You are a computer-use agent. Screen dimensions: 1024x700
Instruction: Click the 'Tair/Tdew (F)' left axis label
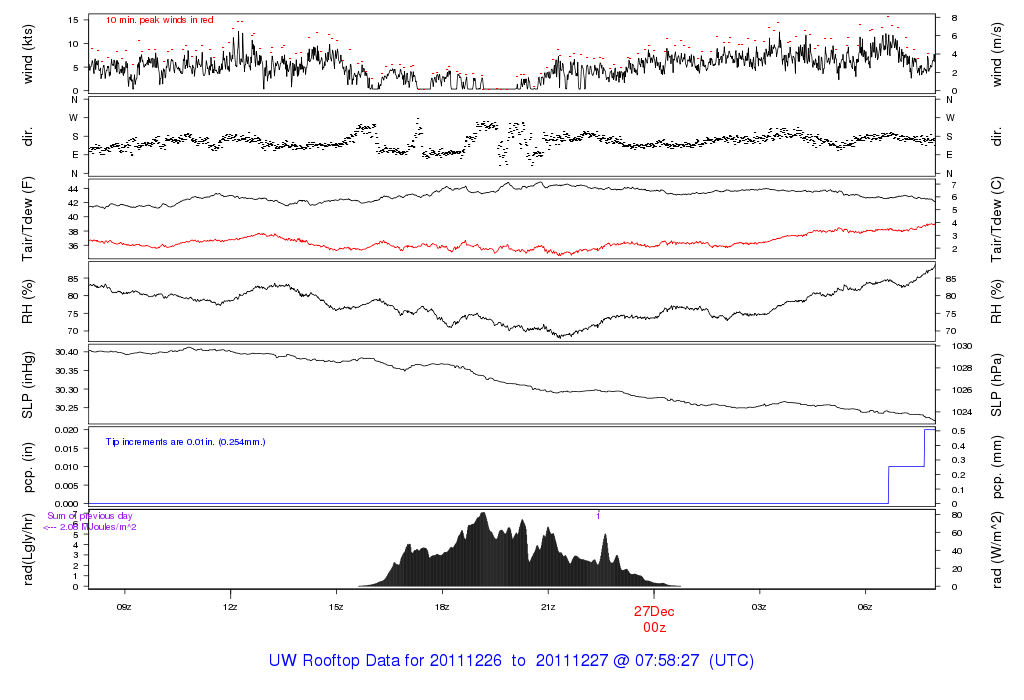pyautogui.click(x=27, y=219)
